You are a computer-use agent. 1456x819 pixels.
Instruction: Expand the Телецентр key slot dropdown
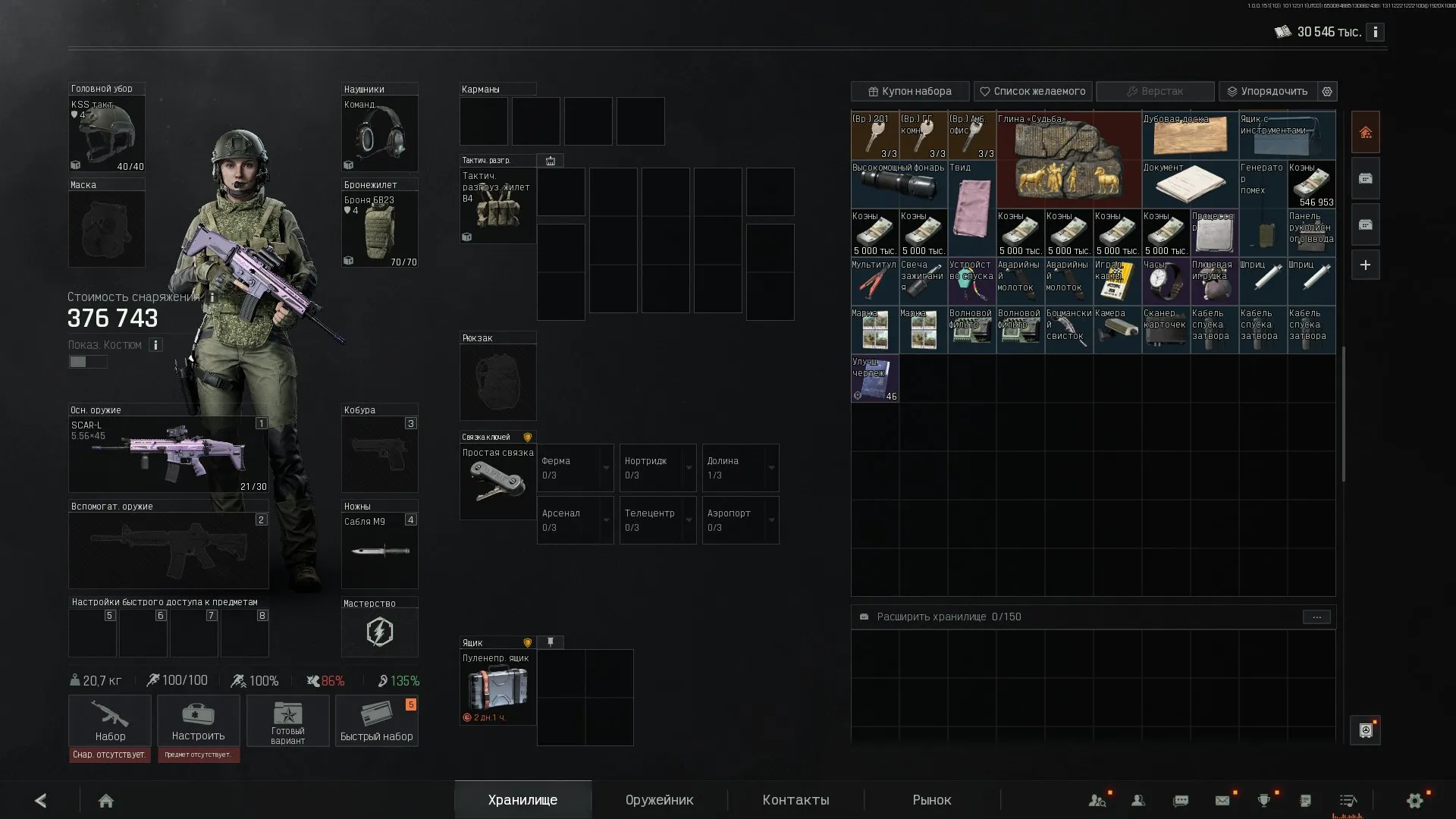tap(689, 520)
